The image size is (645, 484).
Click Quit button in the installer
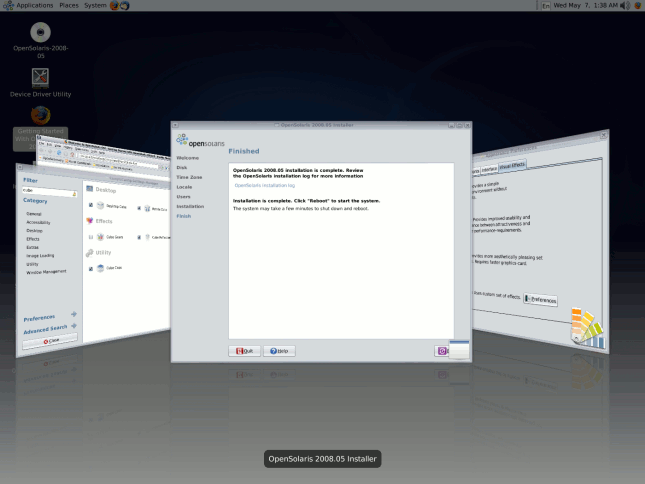click(244, 351)
